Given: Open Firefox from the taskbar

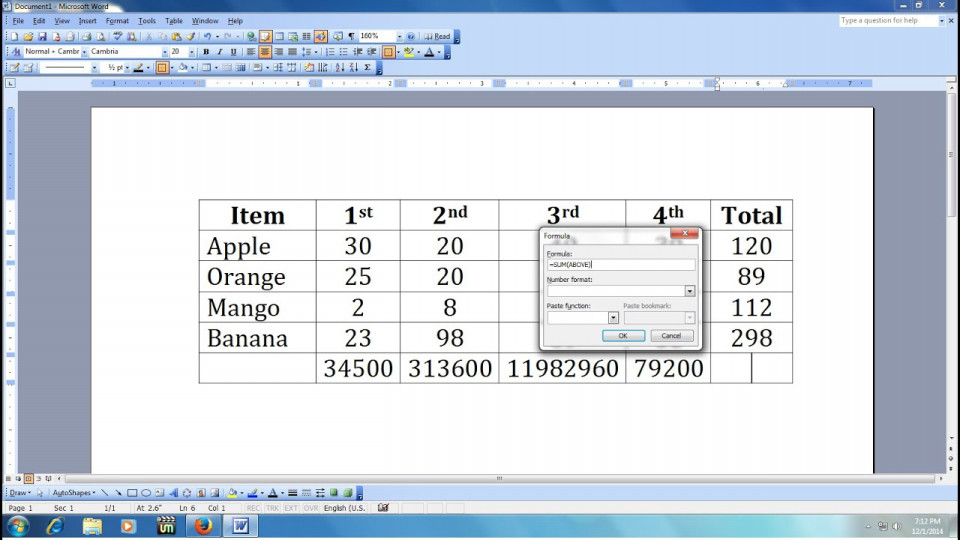Looking at the screenshot, I should [x=203, y=526].
